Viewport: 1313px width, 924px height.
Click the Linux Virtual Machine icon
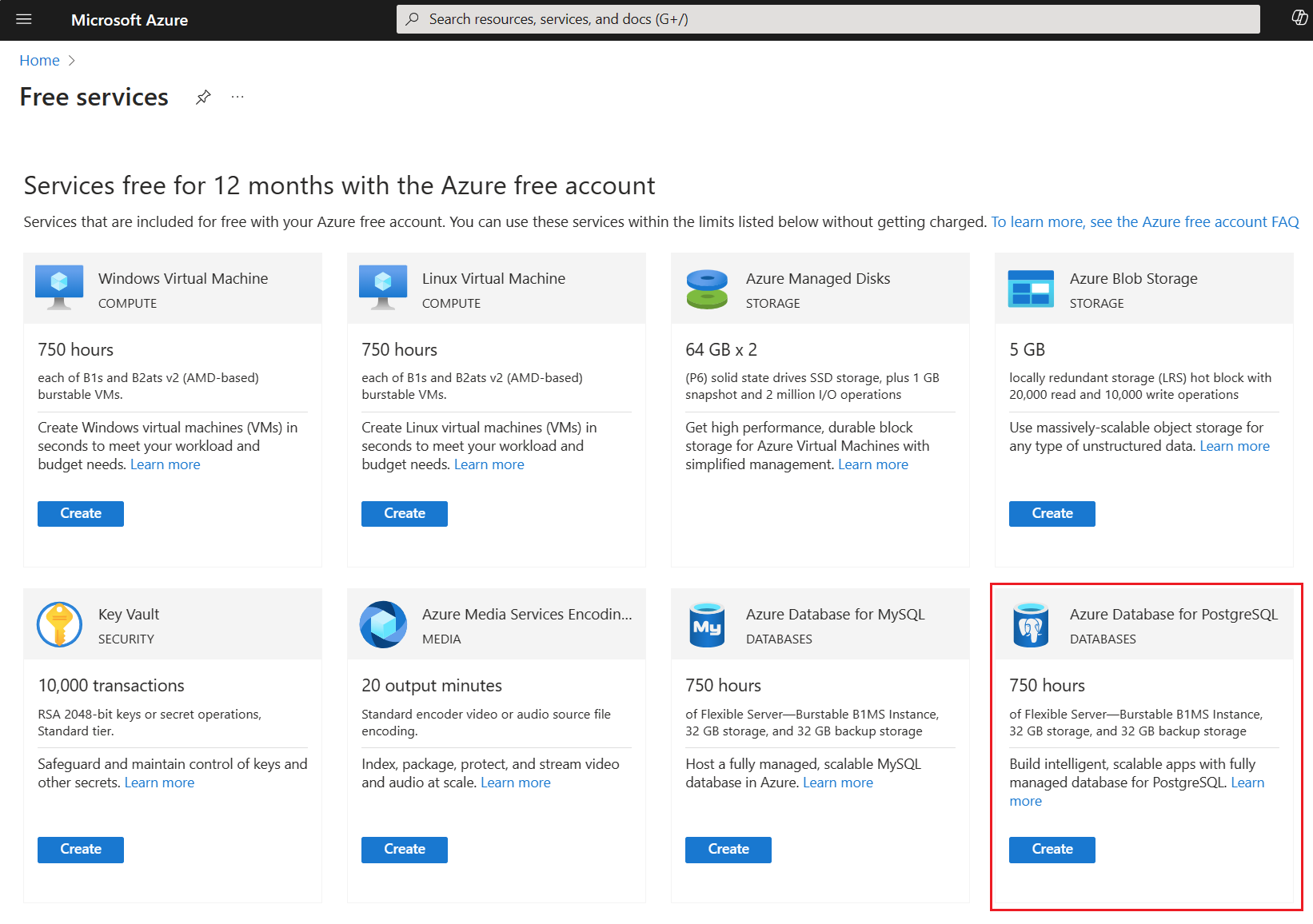[383, 287]
